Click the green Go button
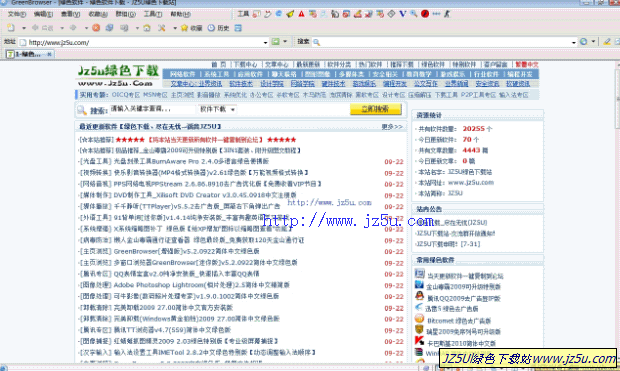620x371 pixels. coord(276,42)
